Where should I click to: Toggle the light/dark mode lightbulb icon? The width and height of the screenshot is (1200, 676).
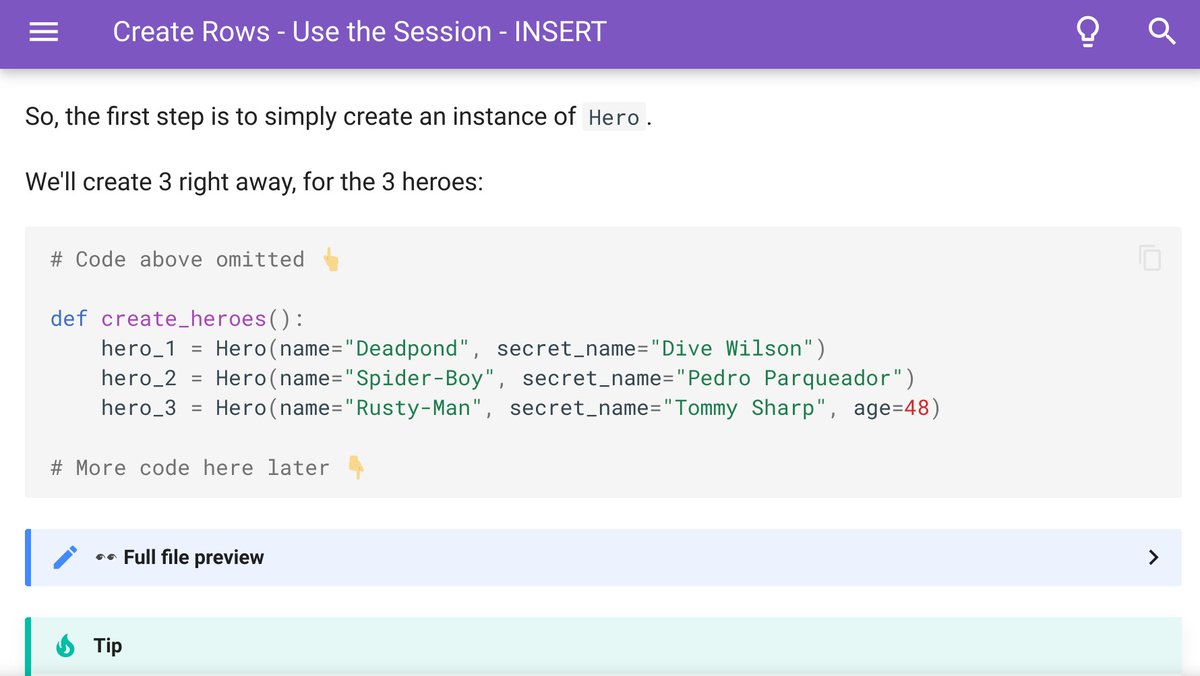[1087, 32]
